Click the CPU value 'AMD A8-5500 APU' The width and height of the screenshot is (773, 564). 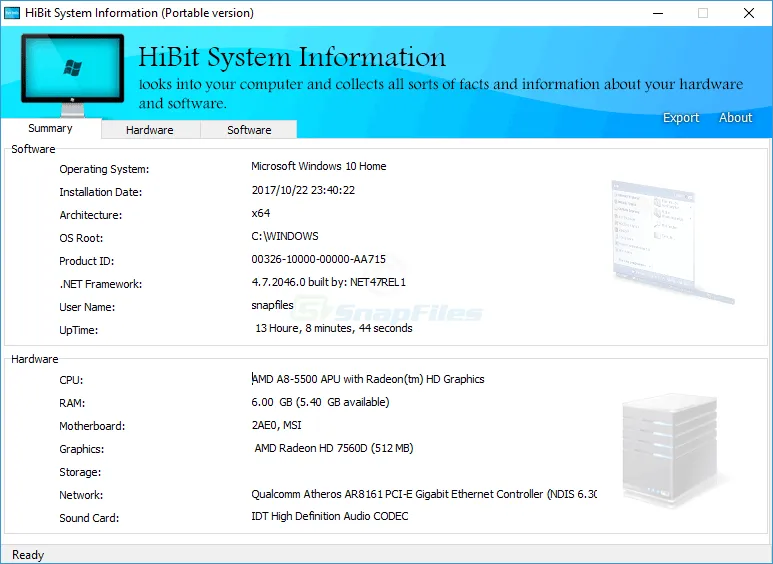pyautogui.click(x=296, y=379)
